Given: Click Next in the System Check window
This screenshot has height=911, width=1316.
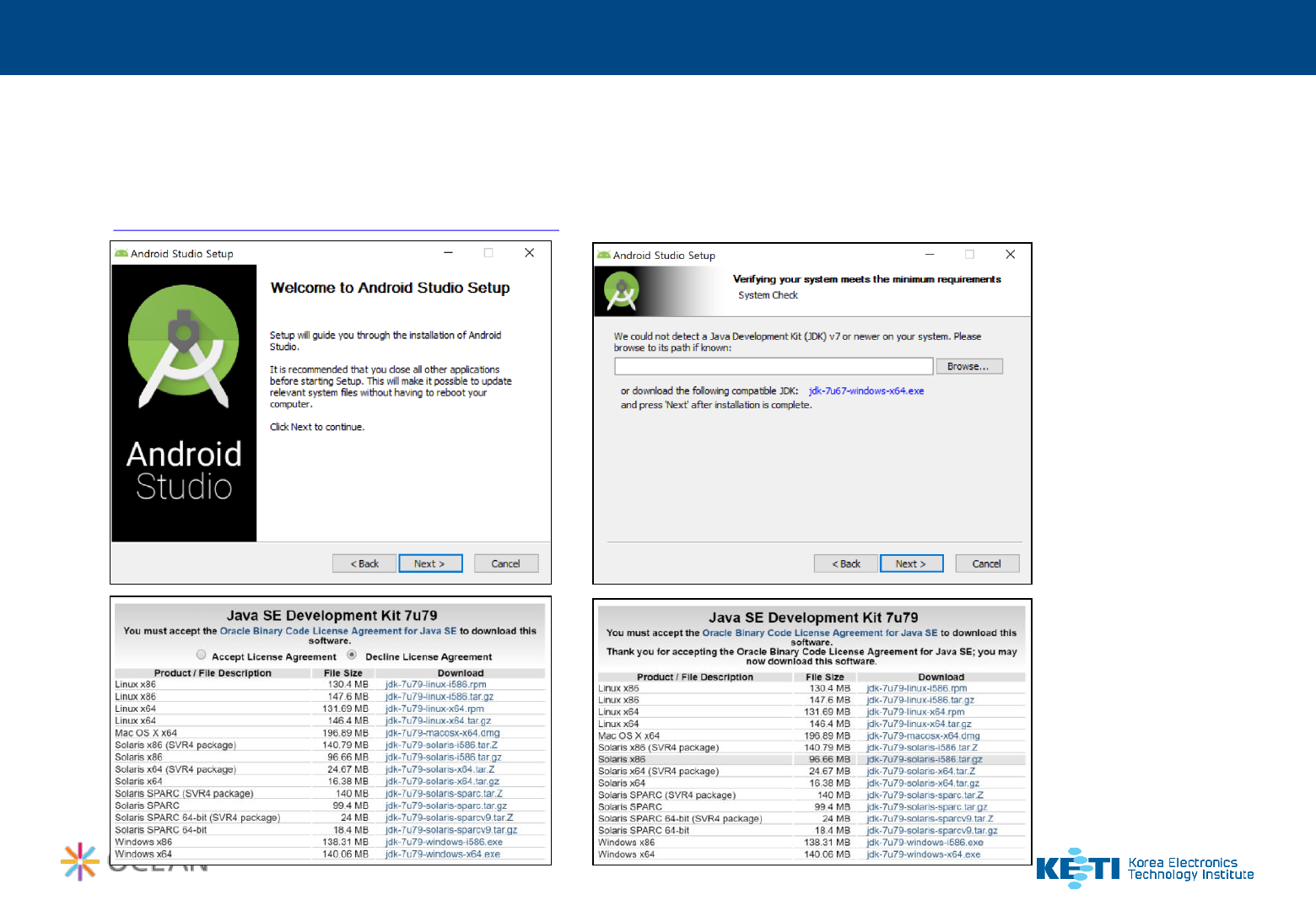Looking at the screenshot, I should 911,563.
